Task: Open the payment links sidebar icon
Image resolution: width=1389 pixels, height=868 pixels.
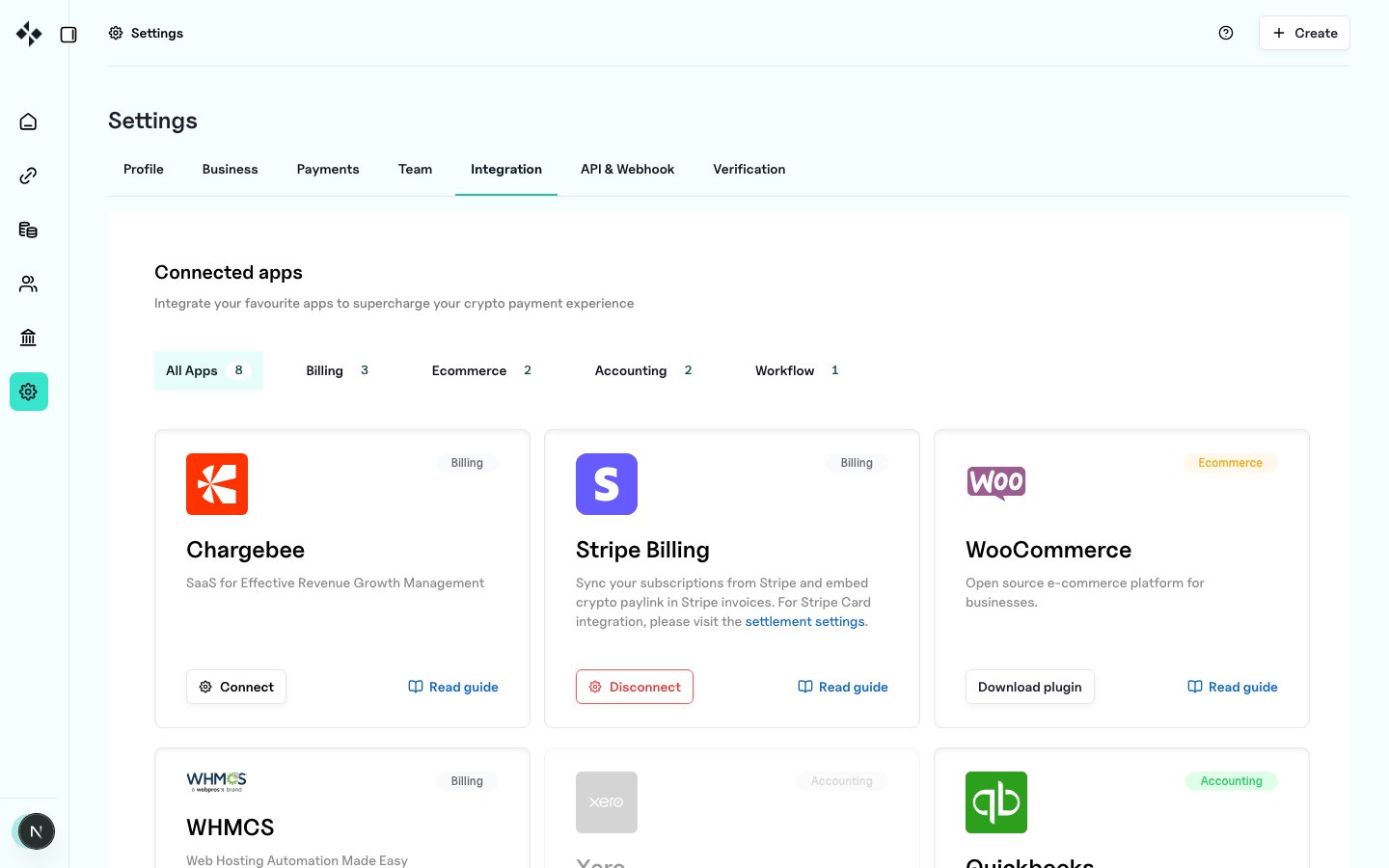Action: point(28,176)
